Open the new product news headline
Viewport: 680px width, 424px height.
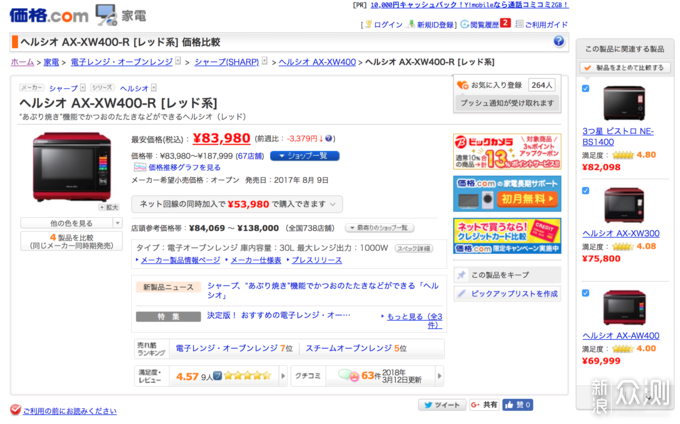[x=323, y=290]
